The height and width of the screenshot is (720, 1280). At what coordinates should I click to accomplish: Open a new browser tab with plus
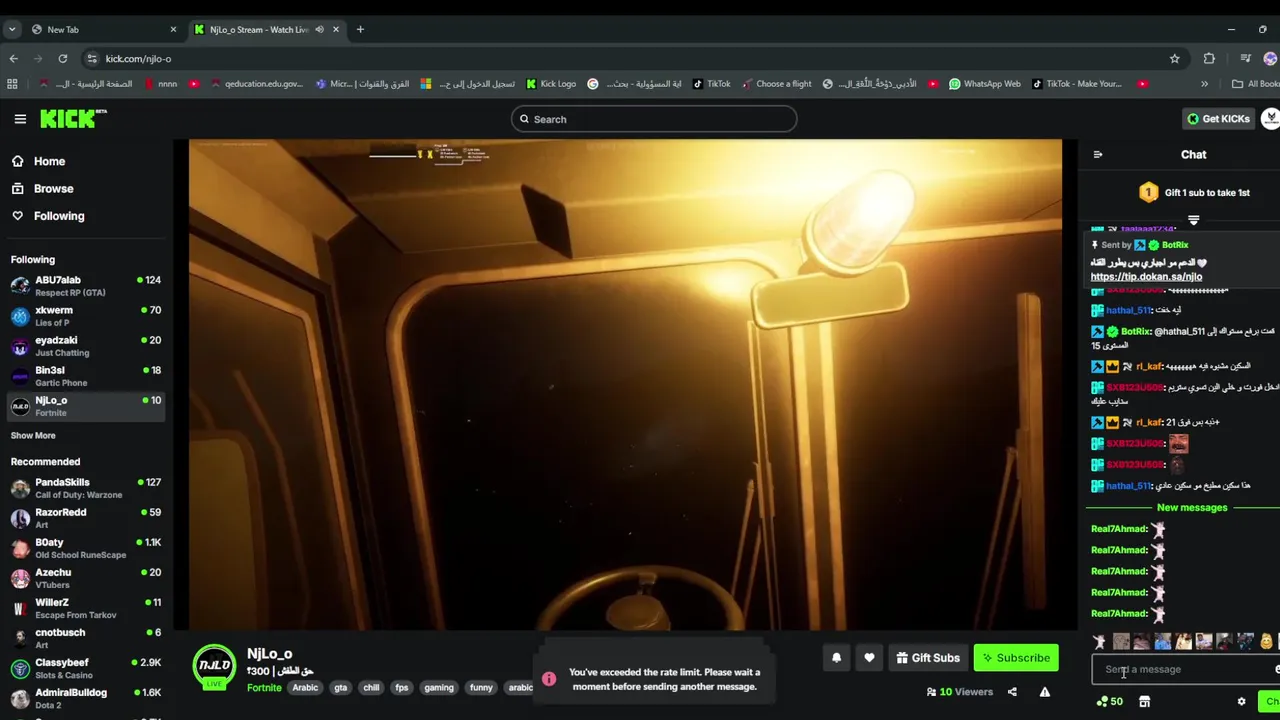click(x=360, y=29)
